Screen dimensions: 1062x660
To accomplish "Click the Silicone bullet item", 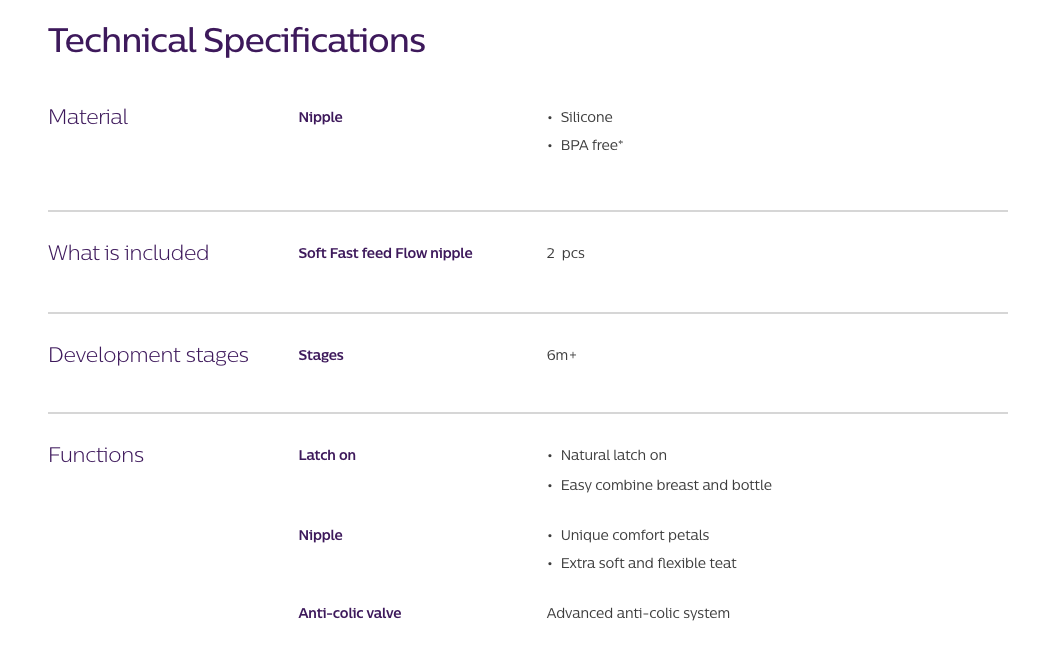I will point(586,117).
